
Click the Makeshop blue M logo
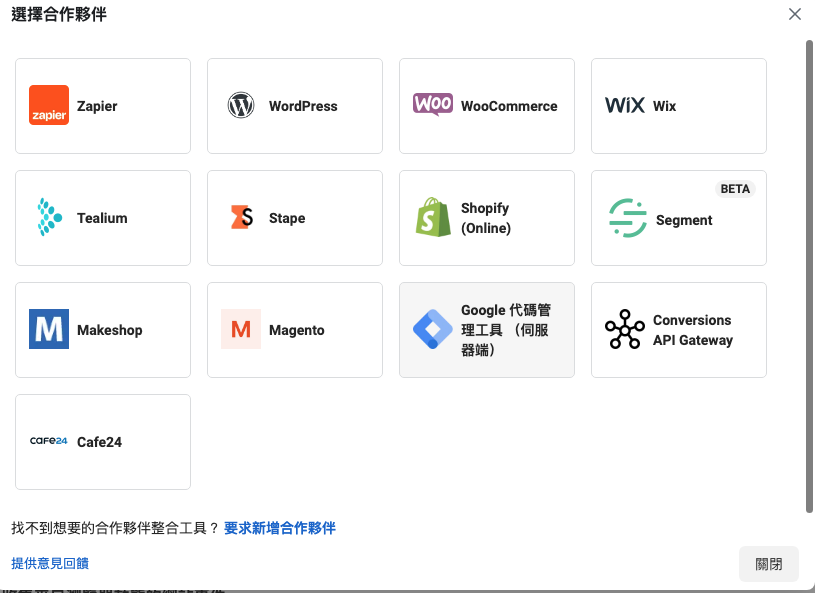click(x=49, y=329)
